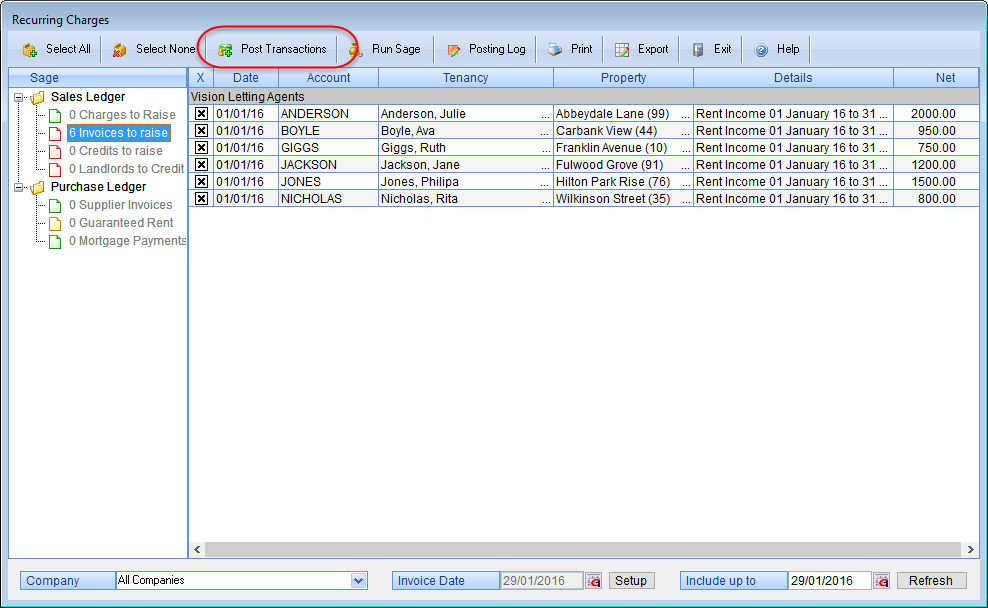Untick the JACKSON row checkbox

[x=201, y=164]
